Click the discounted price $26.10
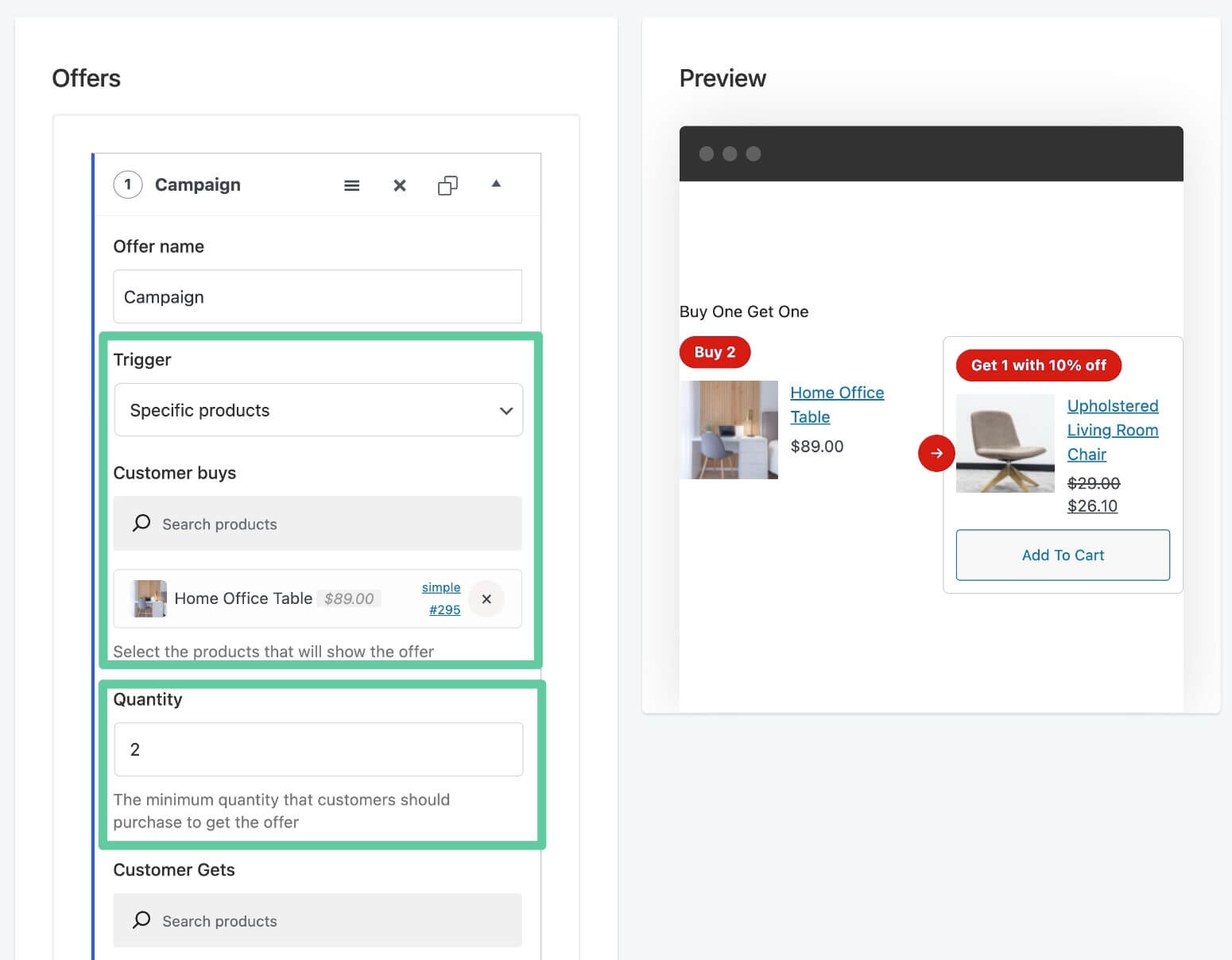 pyautogui.click(x=1092, y=506)
